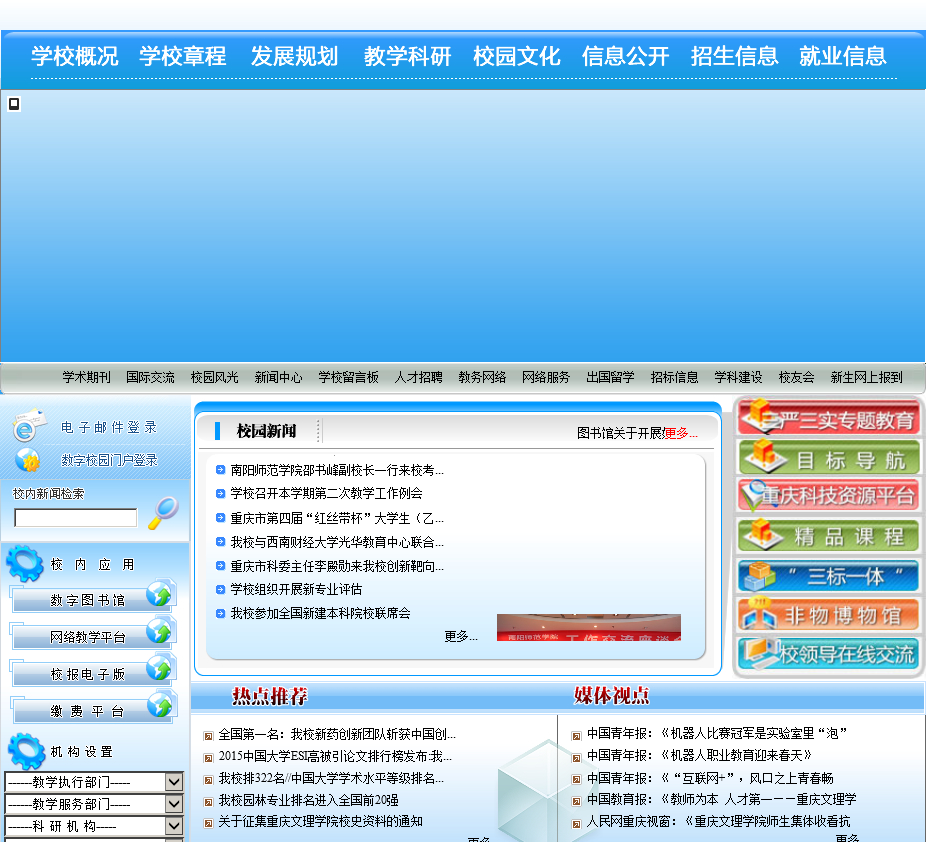Viewport: 926px width, 842px height.
Task: Click the globe icon beside 校报电子版
Action: coord(159,668)
